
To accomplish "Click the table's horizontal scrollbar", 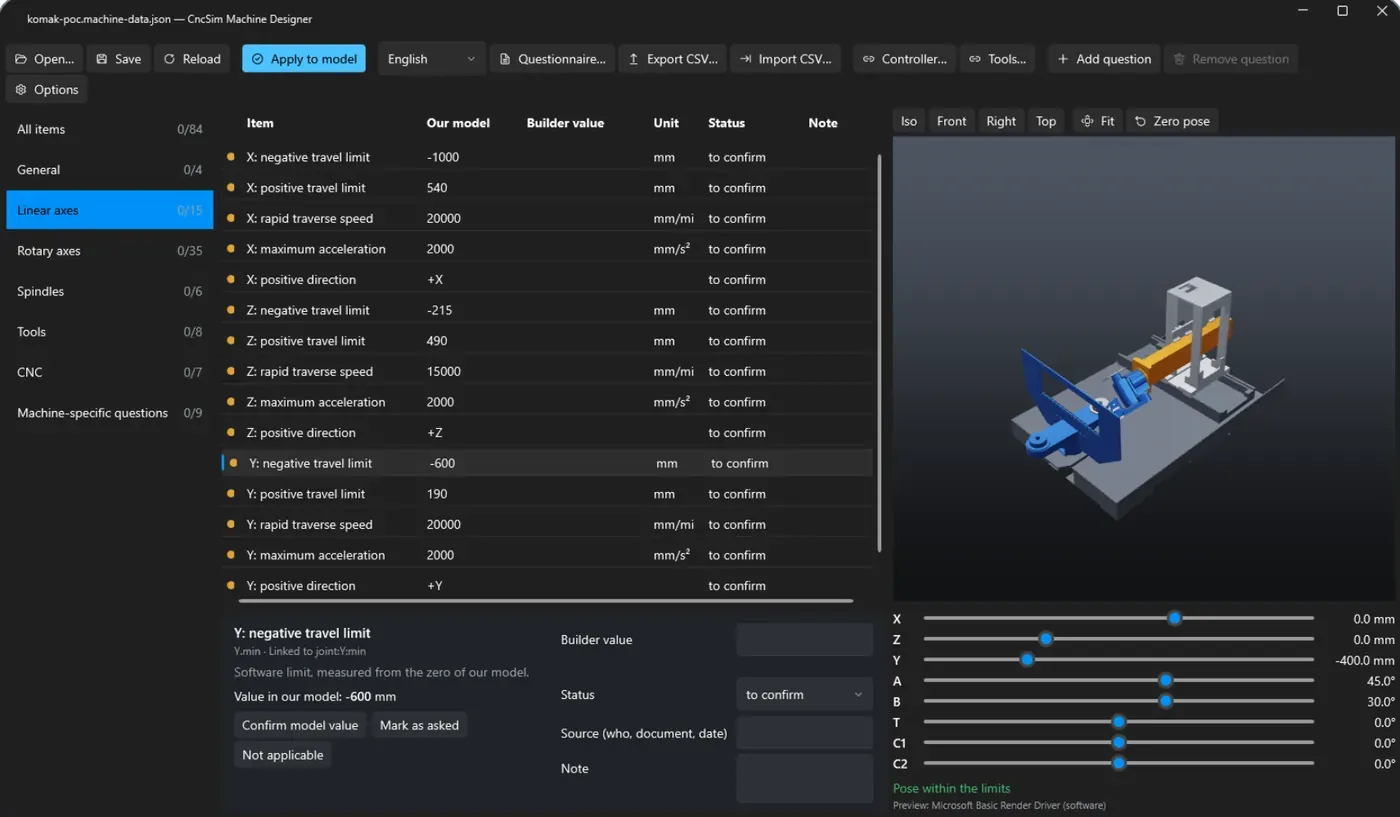I will pyautogui.click(x=546, y=601).
